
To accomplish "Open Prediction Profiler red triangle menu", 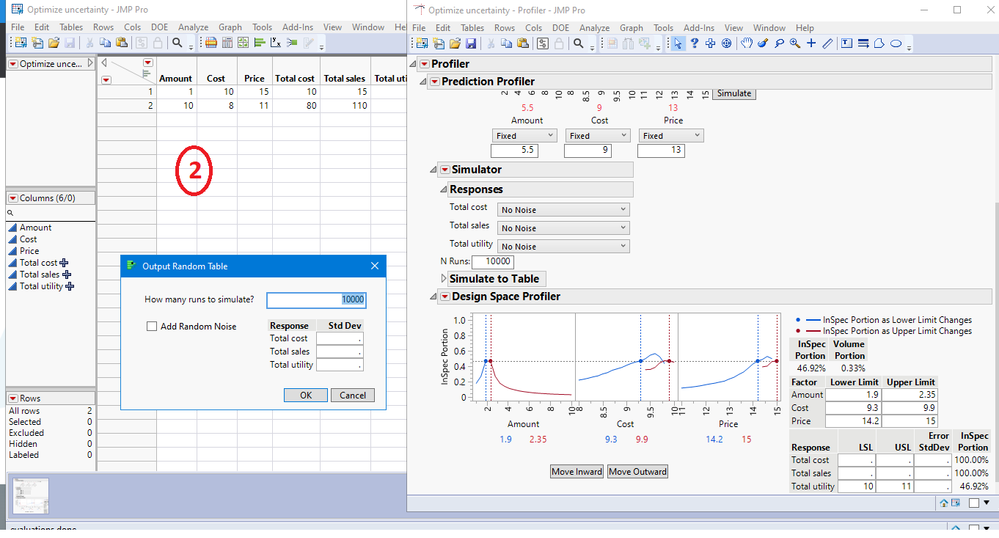I will [x=435, y=82].
